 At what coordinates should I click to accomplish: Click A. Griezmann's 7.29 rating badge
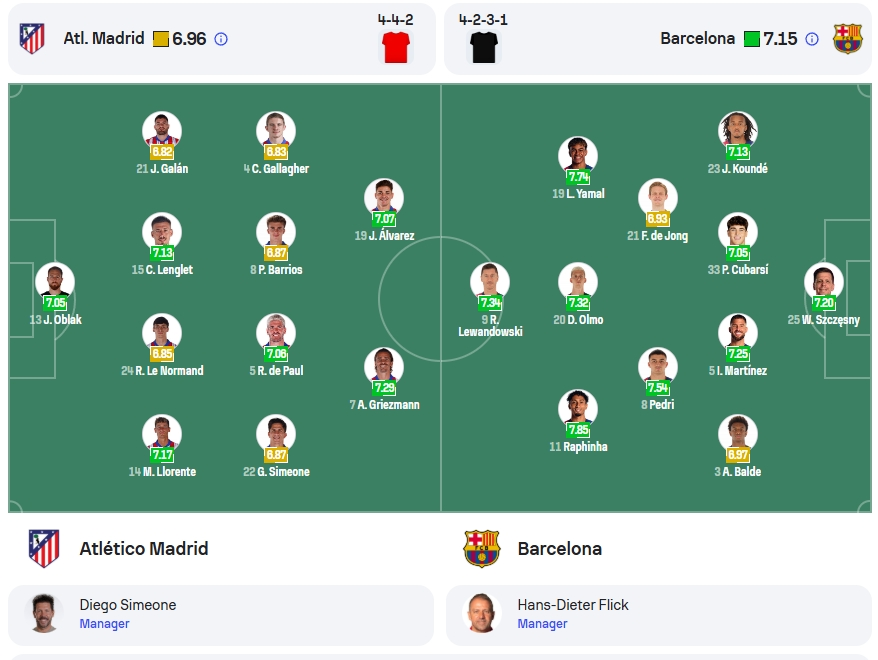(x=384, y=387)
